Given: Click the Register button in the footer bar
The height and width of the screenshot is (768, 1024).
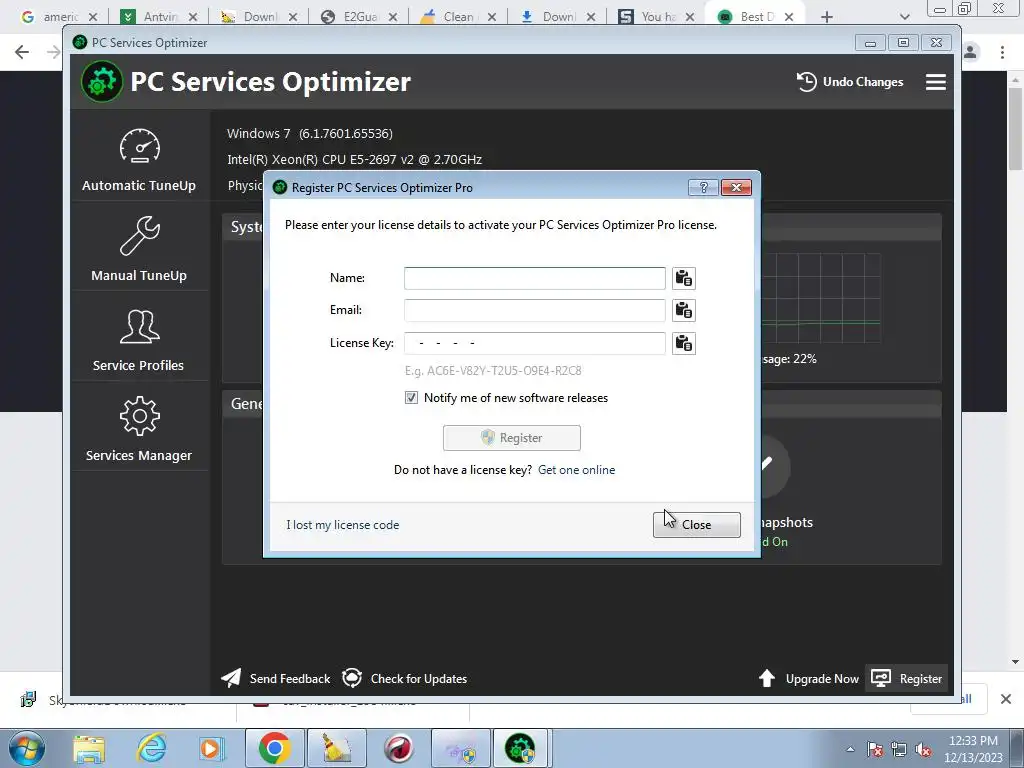Looking at the screenshot, I should (x=906, y=679).
